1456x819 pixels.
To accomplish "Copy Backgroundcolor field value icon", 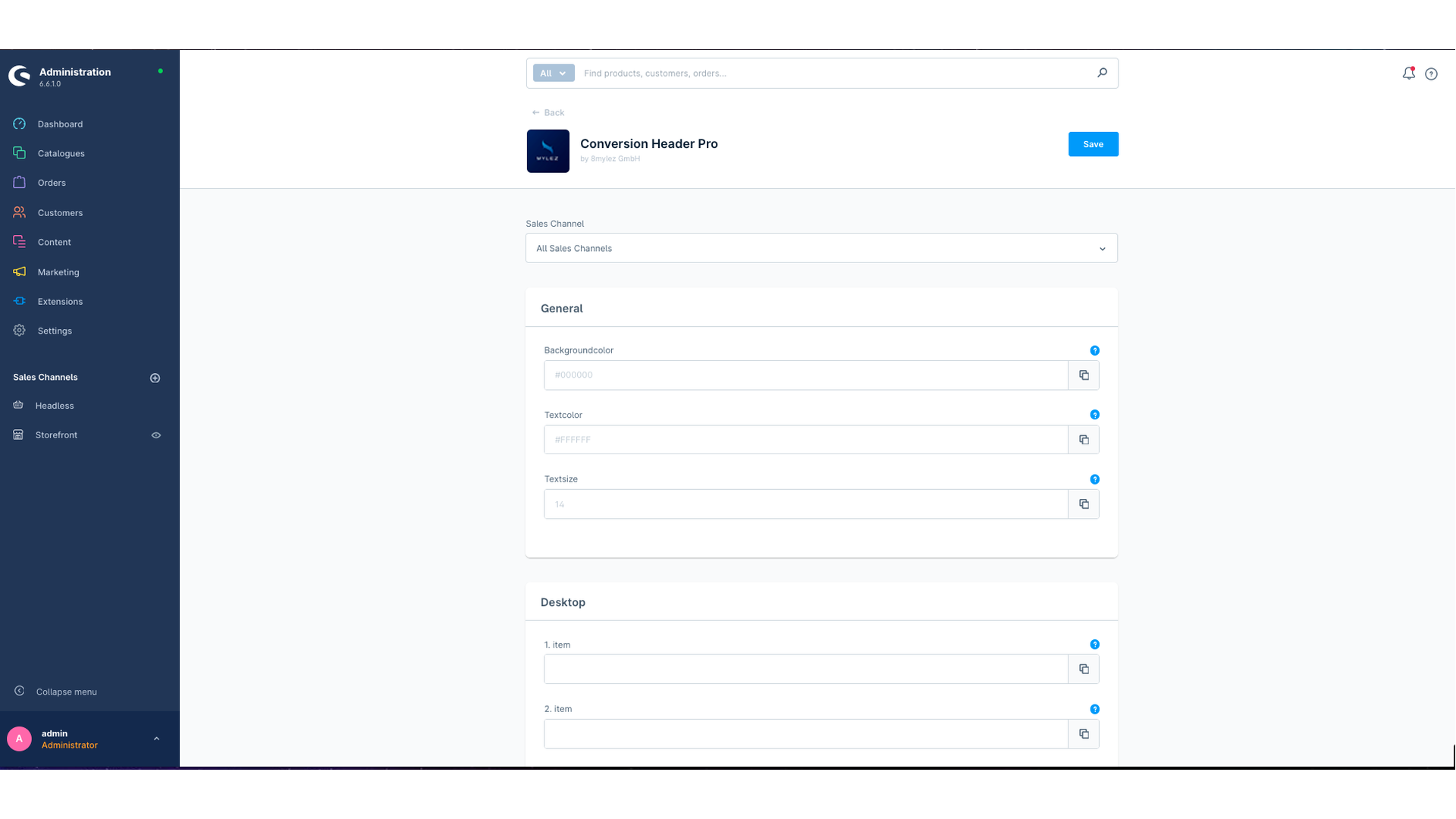I will click(x=1084, y=375).
